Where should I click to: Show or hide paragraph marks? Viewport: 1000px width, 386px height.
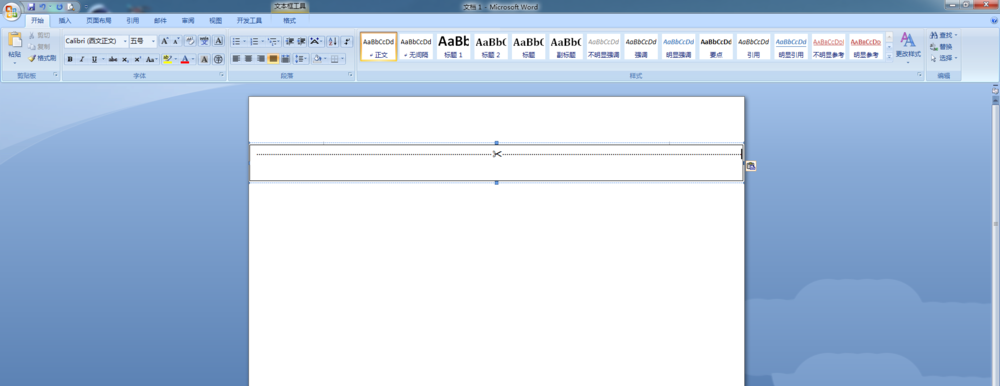(346, 41)
